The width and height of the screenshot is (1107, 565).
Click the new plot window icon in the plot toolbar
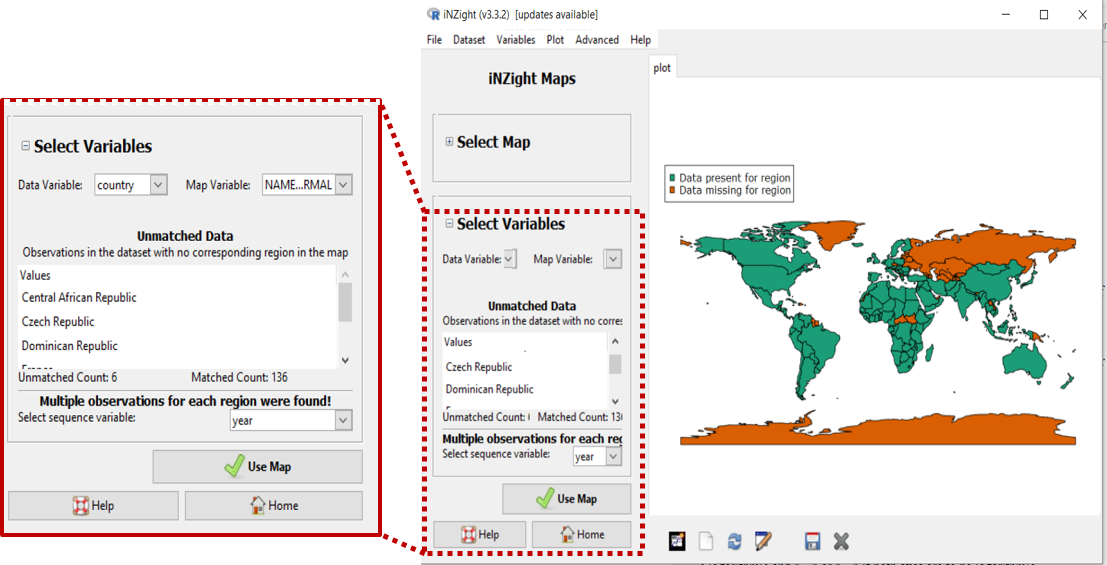tap(677, 542)
